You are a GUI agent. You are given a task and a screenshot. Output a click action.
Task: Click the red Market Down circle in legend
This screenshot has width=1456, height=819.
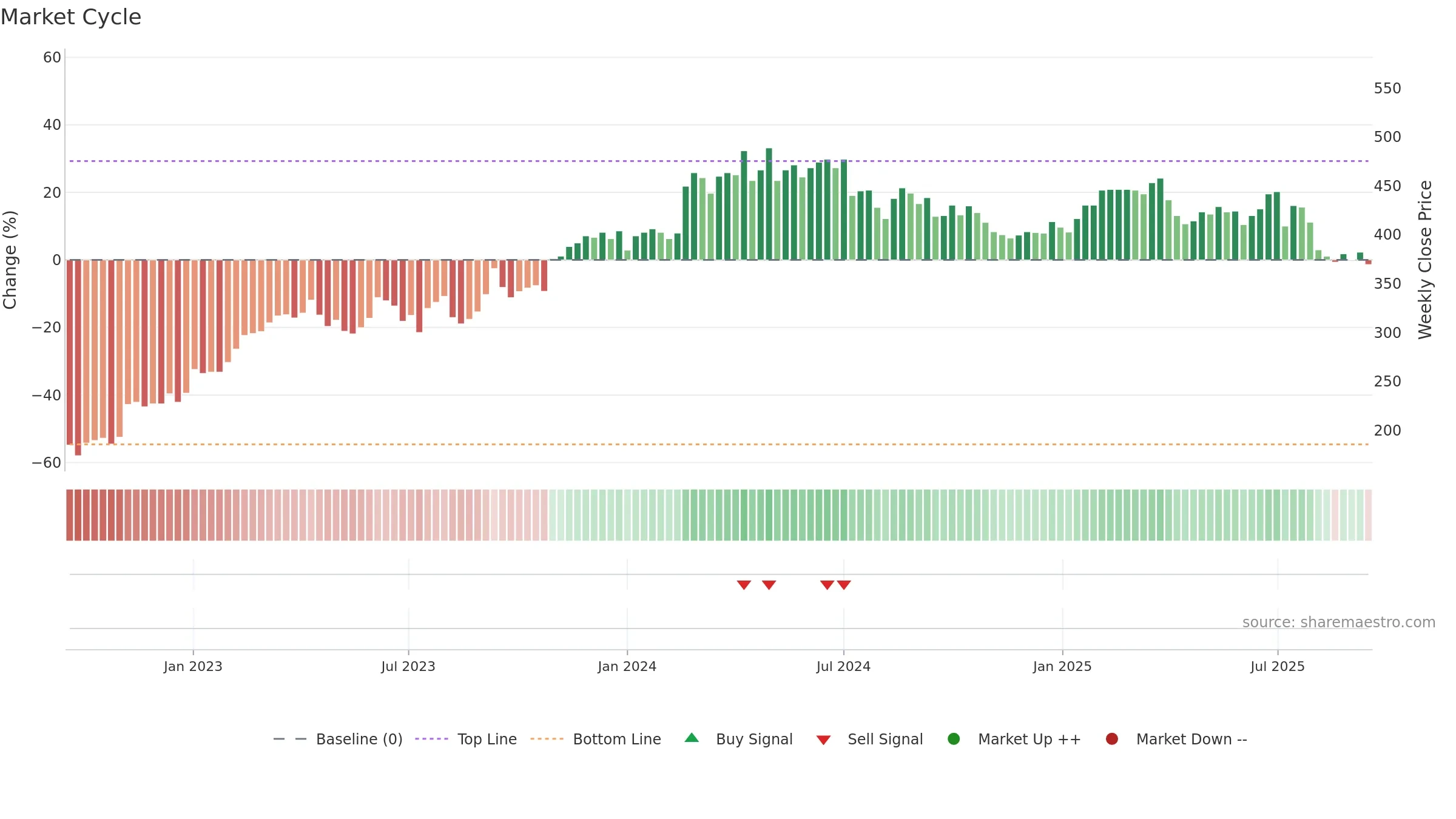click(1112, 739)
